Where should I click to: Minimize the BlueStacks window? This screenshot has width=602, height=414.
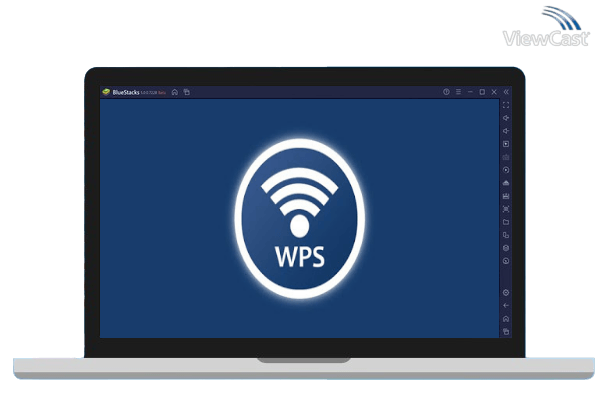pos(470,92)
